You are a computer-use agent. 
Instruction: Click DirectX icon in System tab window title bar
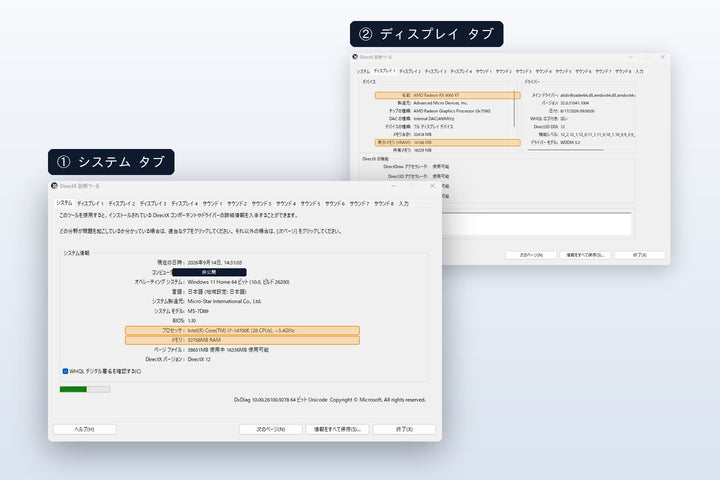coord(54,186)
